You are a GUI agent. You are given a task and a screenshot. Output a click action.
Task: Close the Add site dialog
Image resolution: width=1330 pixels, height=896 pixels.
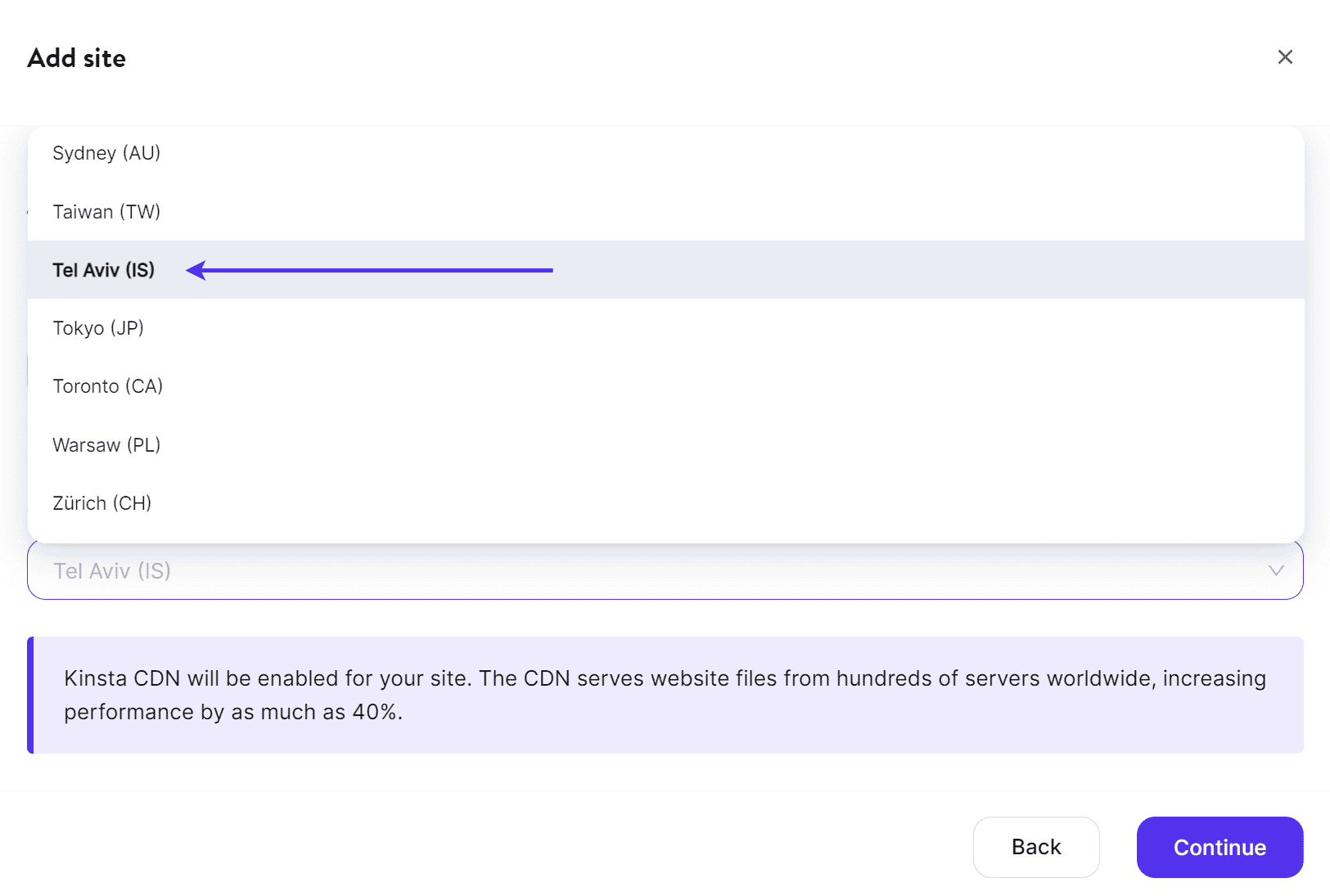coord(1285,57)
